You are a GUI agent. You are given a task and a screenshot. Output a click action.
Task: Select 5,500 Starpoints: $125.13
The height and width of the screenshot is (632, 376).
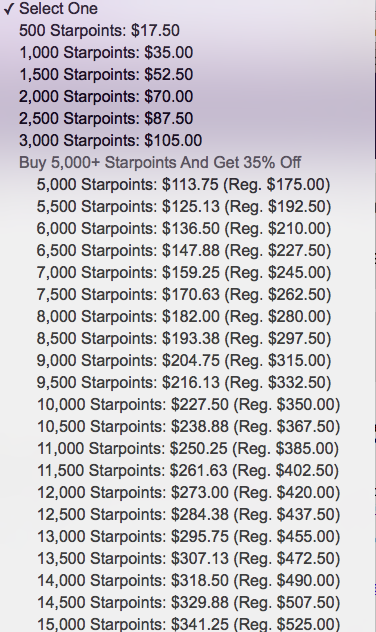point(187,206)
